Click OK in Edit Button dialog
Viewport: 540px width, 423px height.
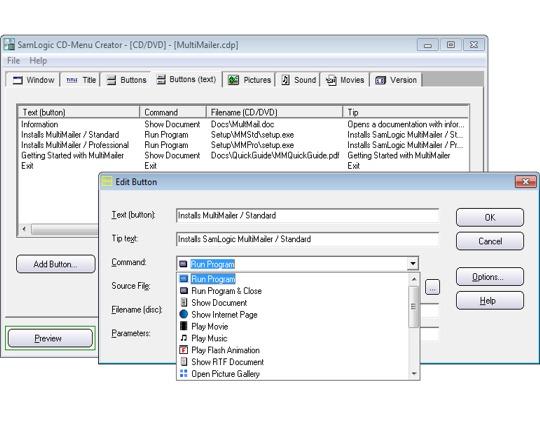tap(490, 217)
